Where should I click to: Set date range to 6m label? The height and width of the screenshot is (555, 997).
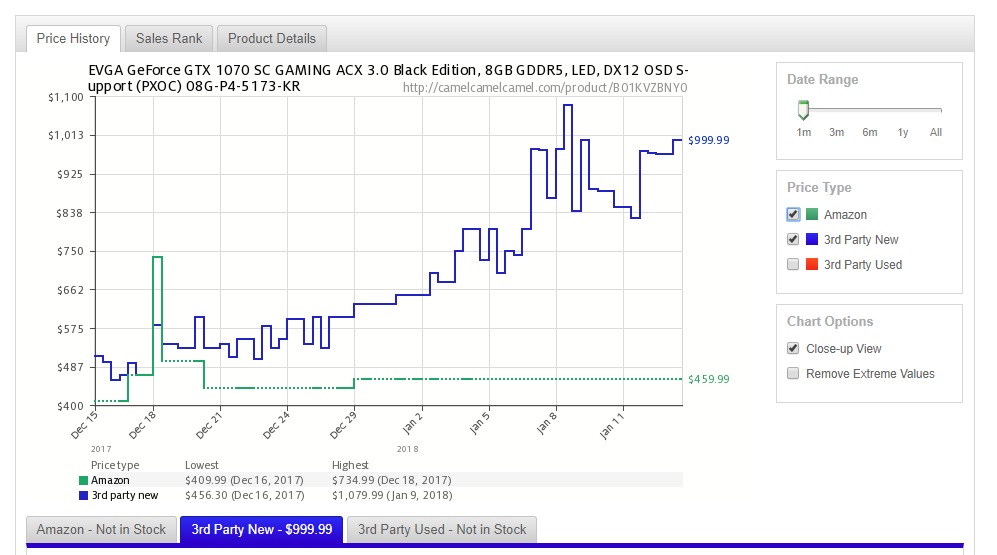[x=870, y=132]
